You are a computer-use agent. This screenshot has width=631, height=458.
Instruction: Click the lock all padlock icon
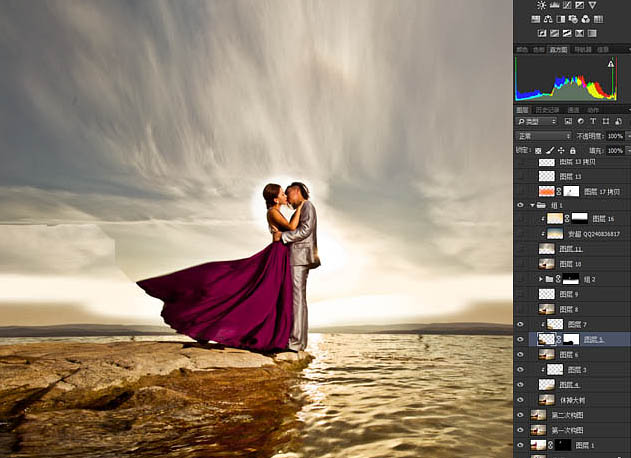point(573,151)
